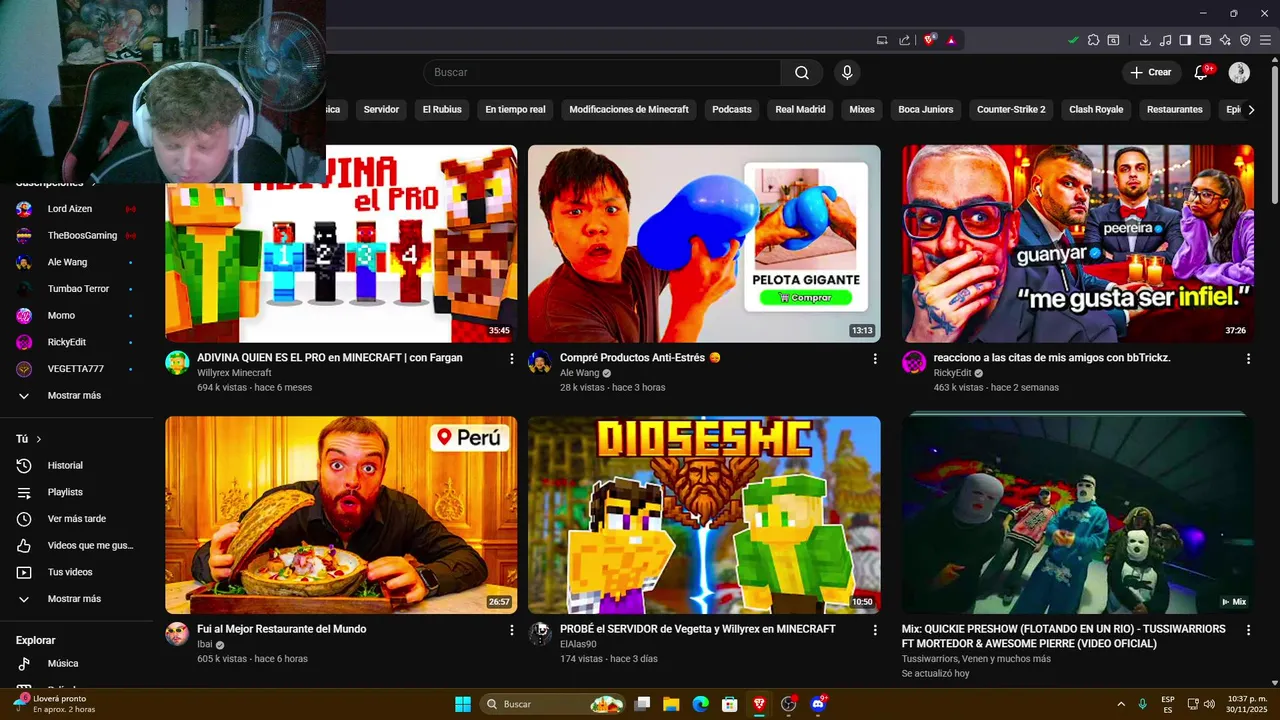Open options menu for PROBÉ el SERVIDOR video
The width and height of the screenshot is (1280, 720).
pyautogui.click(x=875, y=630)
